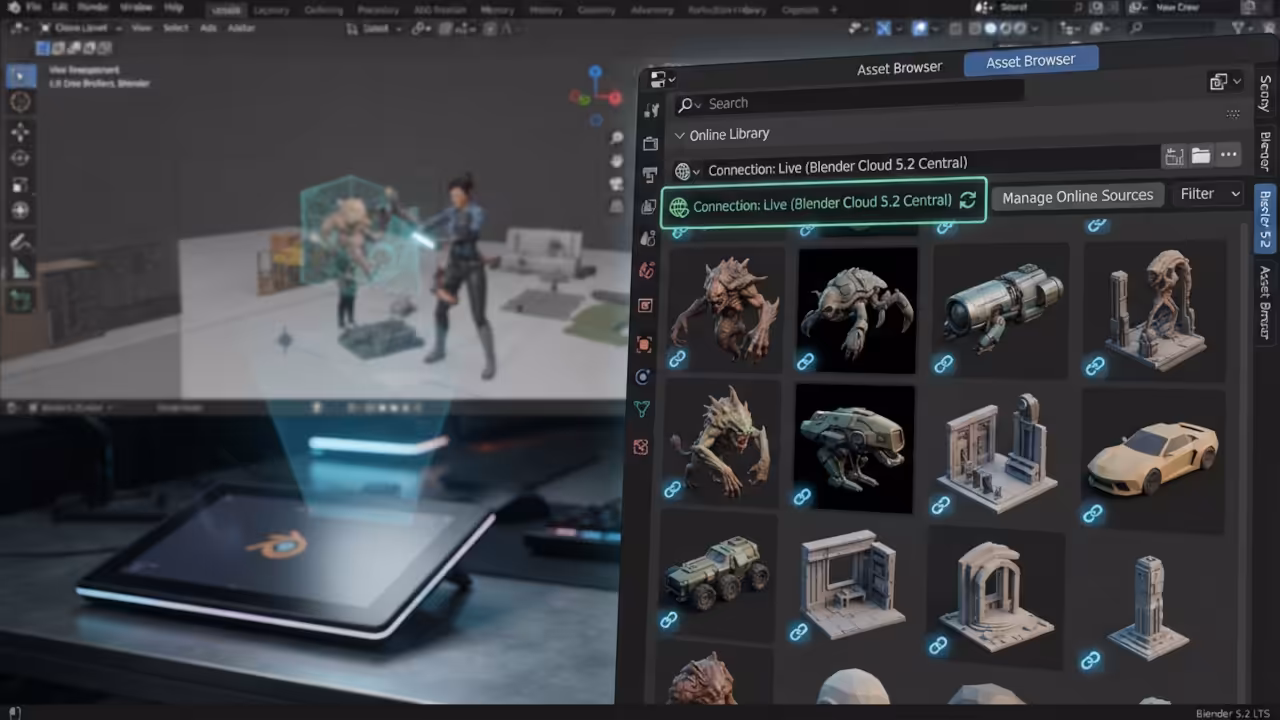Click the folder icon beside connection row
Screen dimensions: 1280x720
tap(1201, 155)
